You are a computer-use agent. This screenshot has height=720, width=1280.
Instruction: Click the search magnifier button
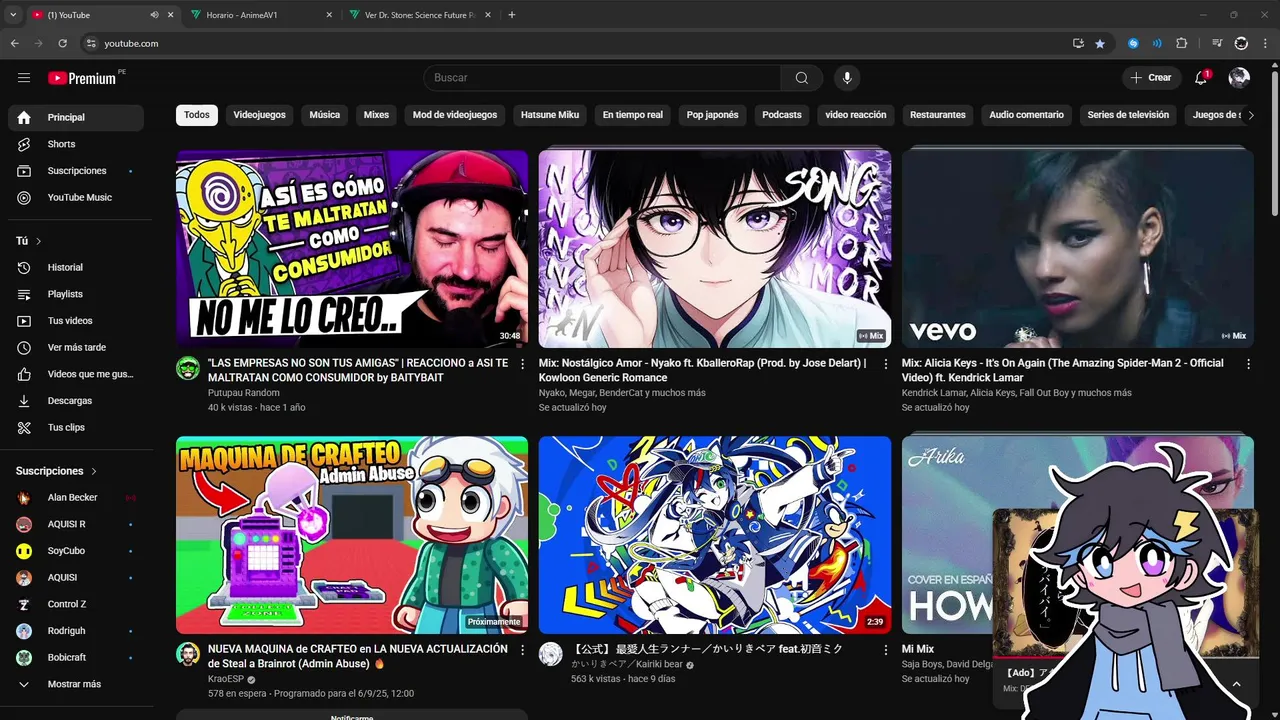coord(801,78)
